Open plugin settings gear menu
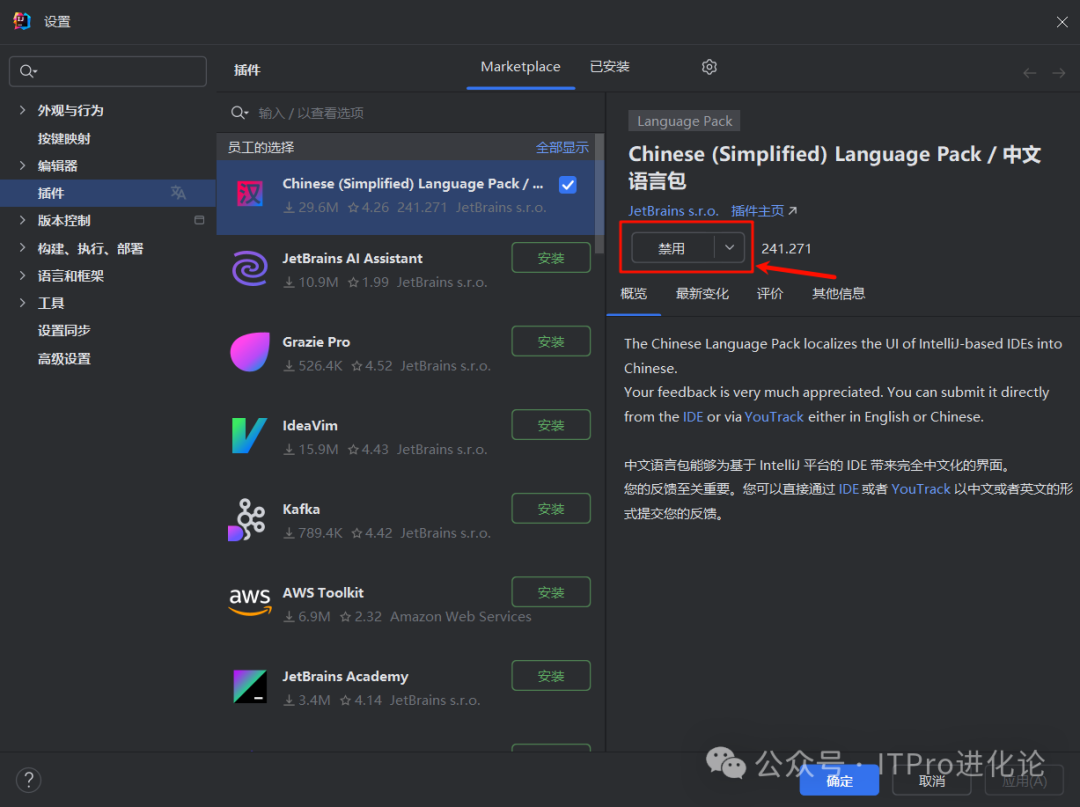Viewport: 1080px width, 807px height. click(709, 67)
